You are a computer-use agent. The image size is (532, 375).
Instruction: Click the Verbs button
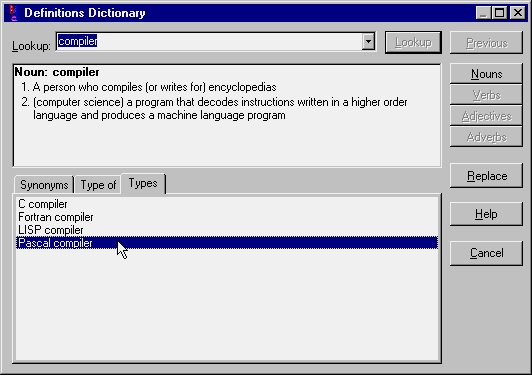tap(486, 95)
